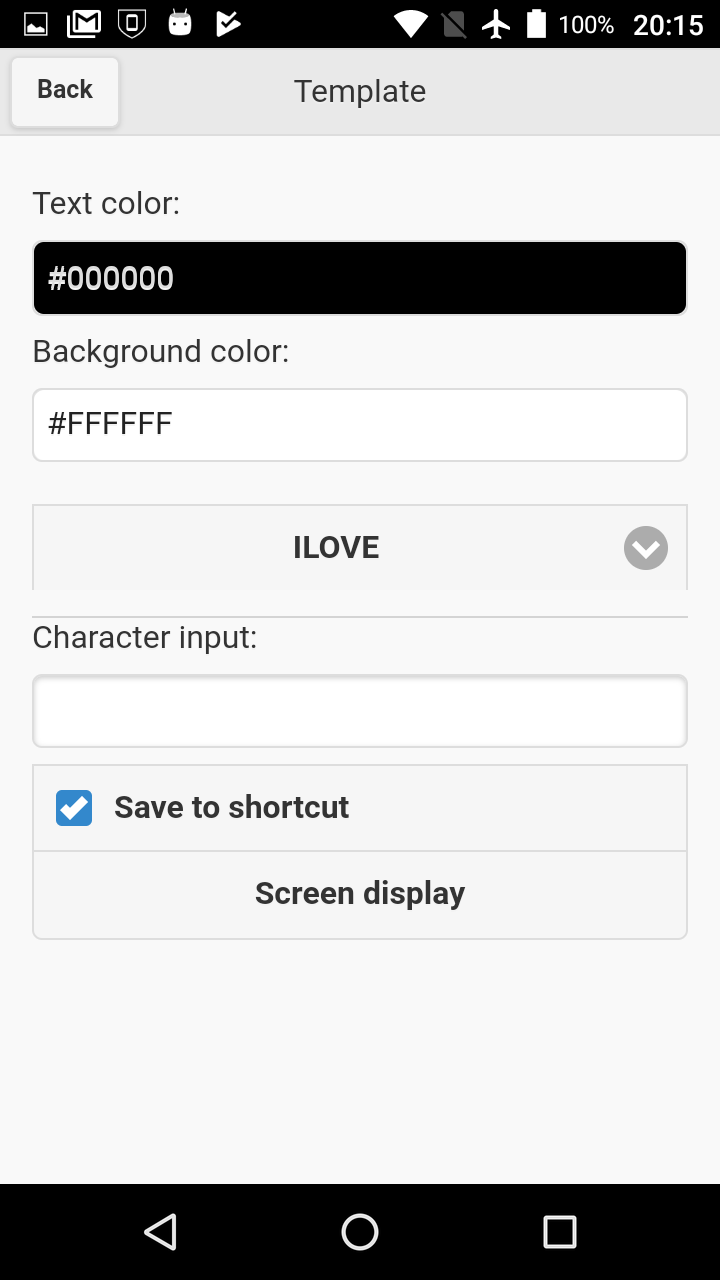This screenshot has height=1280, width=720.
Task: Tap the Wi-Fi signal status icon
Action: pyautogui.click(x=410, y=23)
